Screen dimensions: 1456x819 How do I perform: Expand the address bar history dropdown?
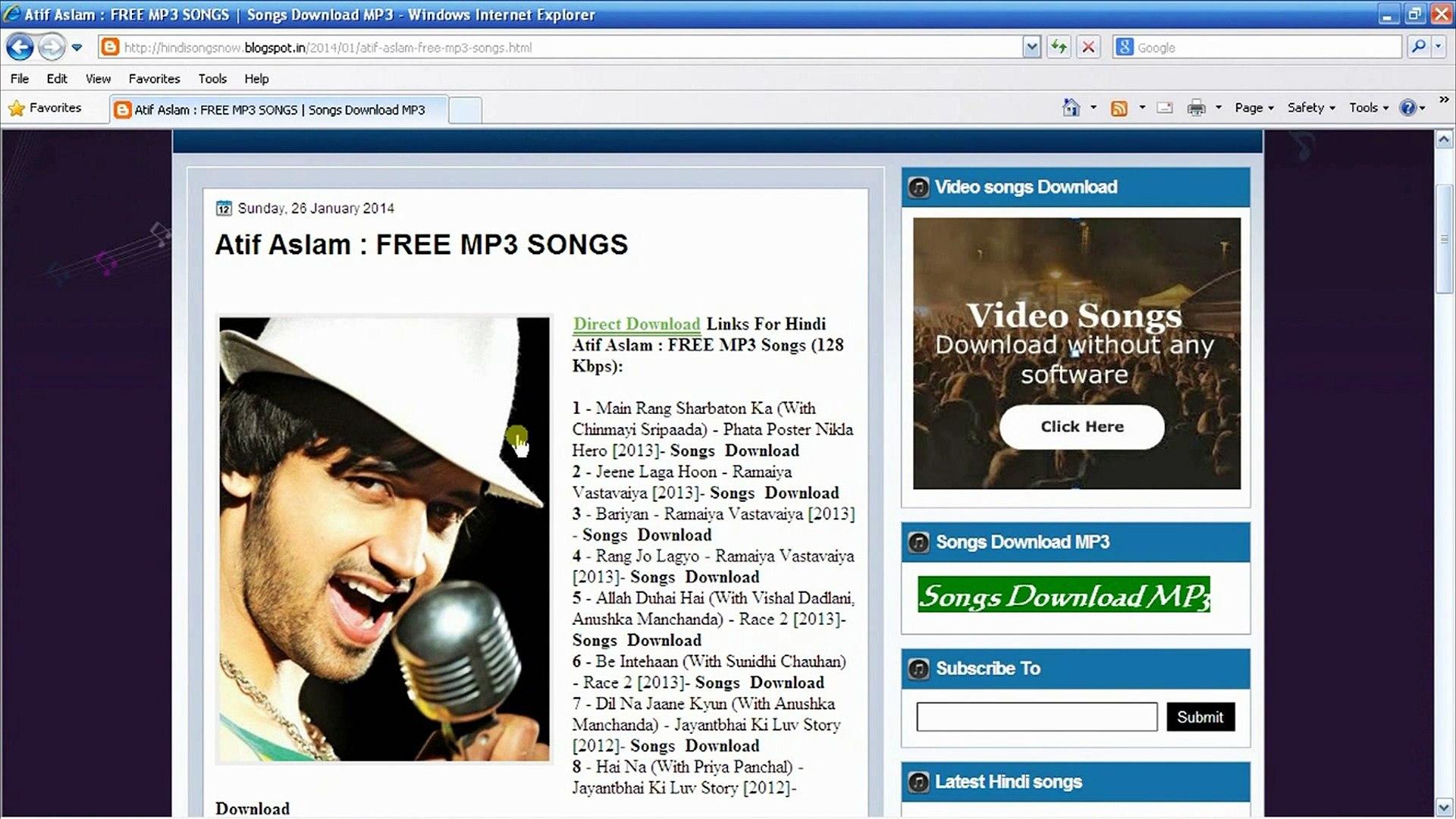tap(1031, 47)
